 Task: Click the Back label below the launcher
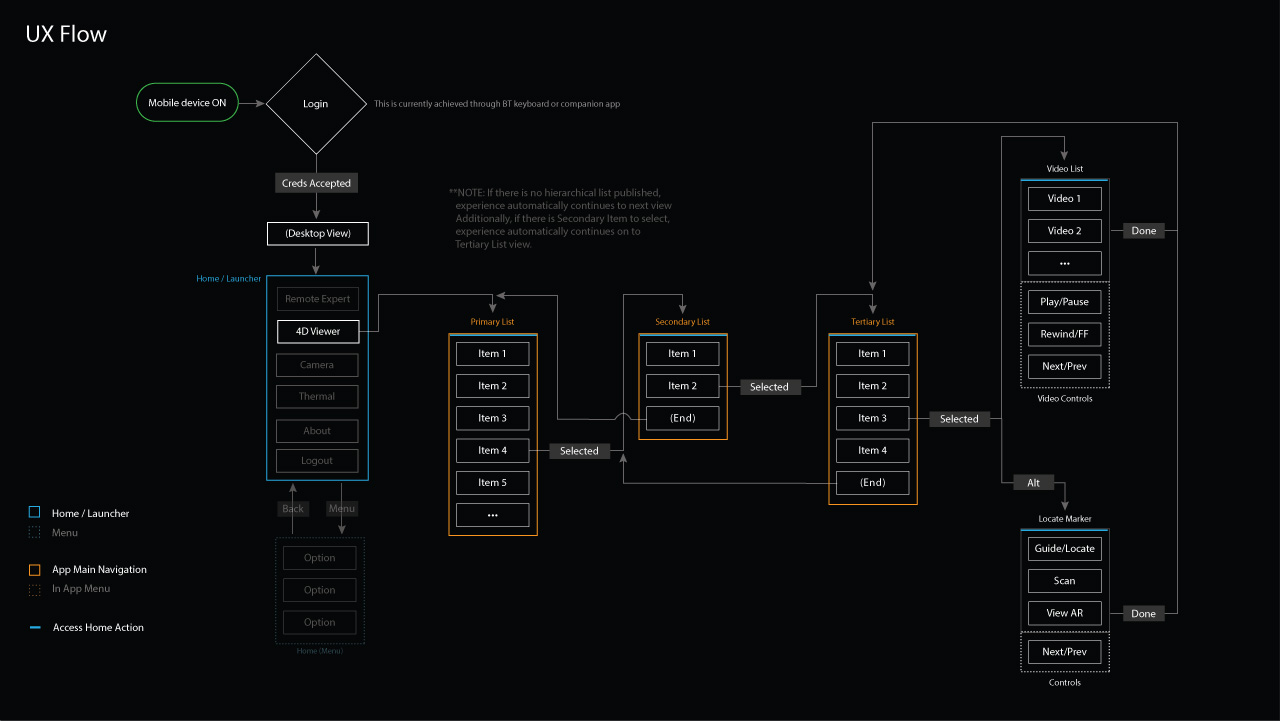pos(293,508)
